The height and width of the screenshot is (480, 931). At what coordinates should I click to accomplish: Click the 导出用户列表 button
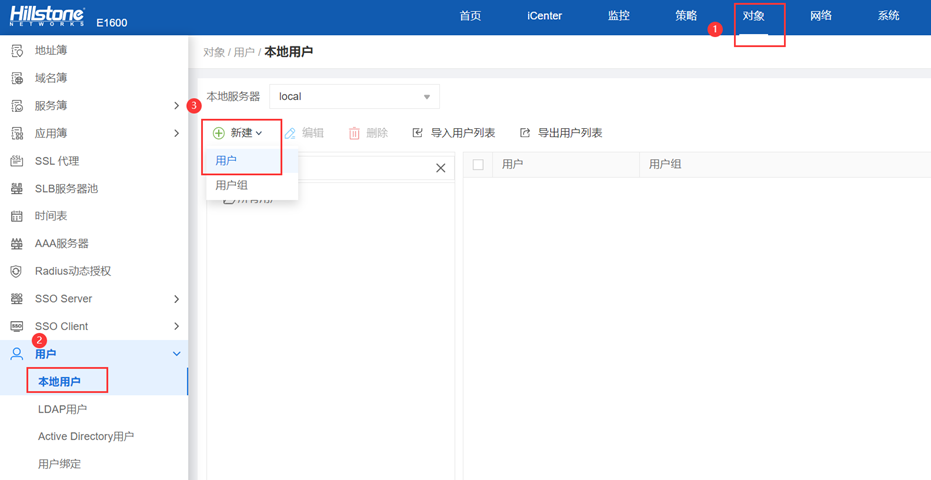click(x=561, y=133)
